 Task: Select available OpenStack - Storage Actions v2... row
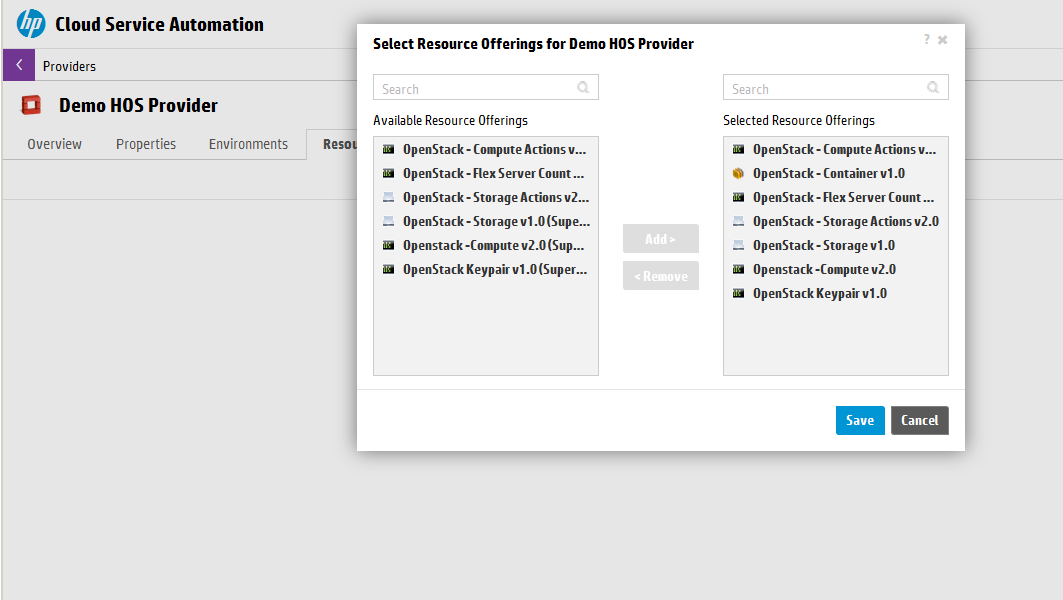tap(485, 197)
